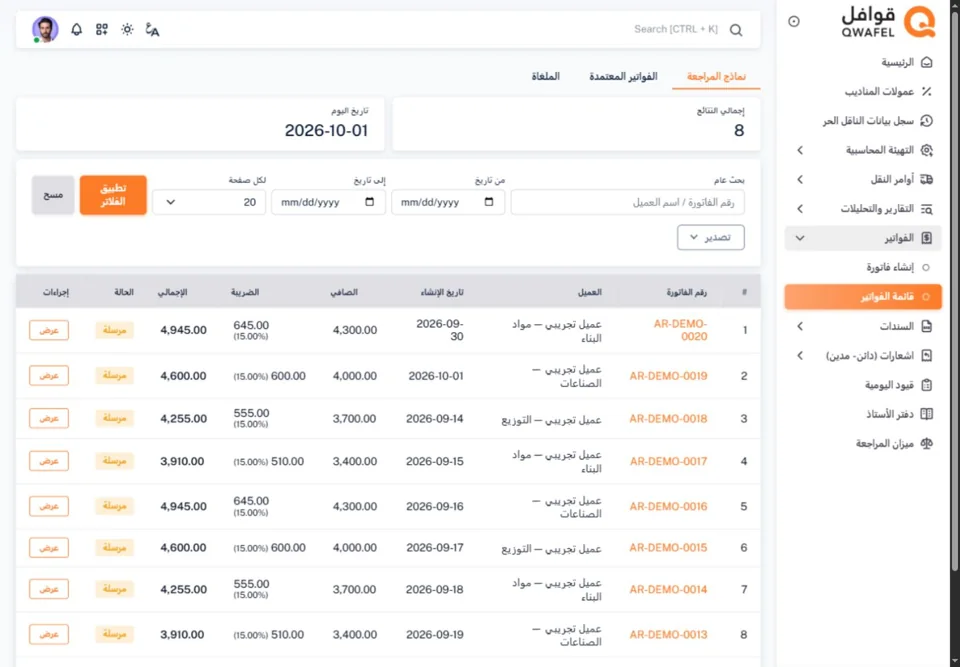
Task: Collapse the الفواتير submenu chevron
Action: [800, 238]
